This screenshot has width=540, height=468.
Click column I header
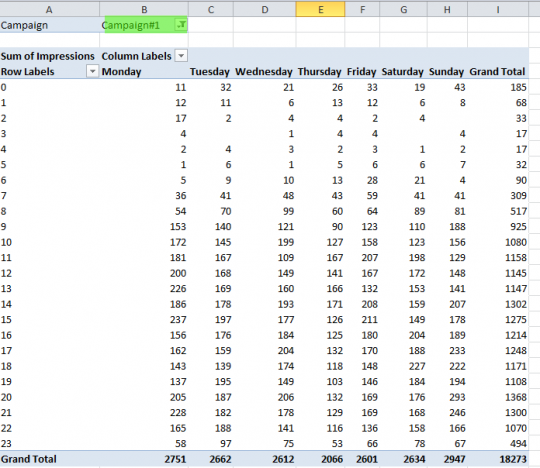498,9
